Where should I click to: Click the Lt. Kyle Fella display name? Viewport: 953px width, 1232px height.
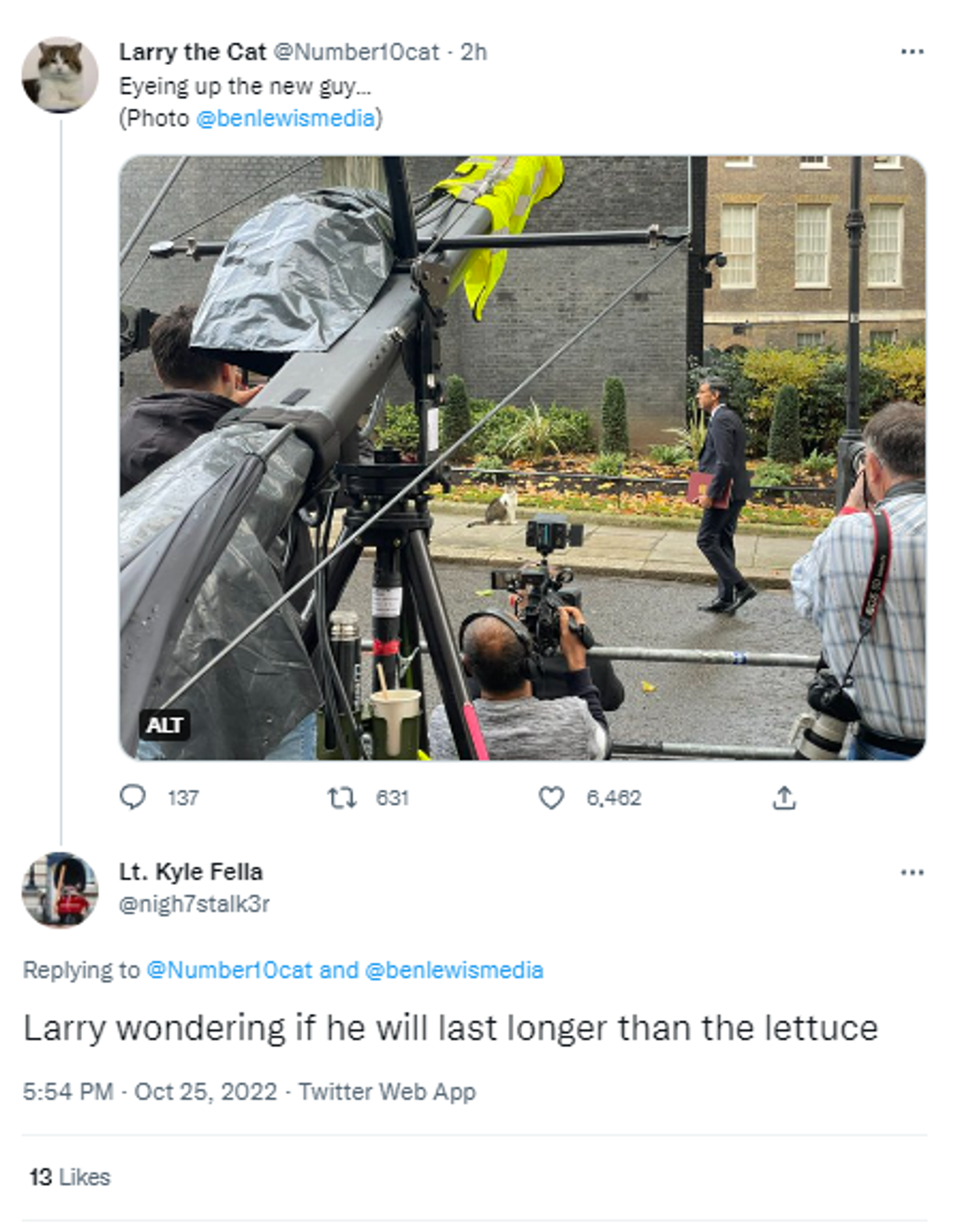pos(191,872)
